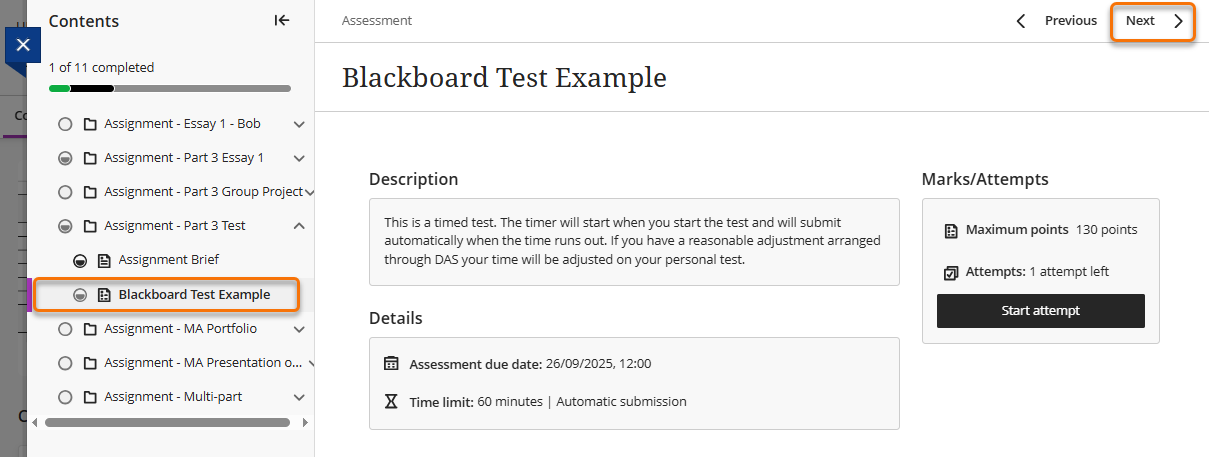Toggle completion circle for Assignment - Essay 1 - Bob
Screen dimensions: 1209x457
[65, 124]
